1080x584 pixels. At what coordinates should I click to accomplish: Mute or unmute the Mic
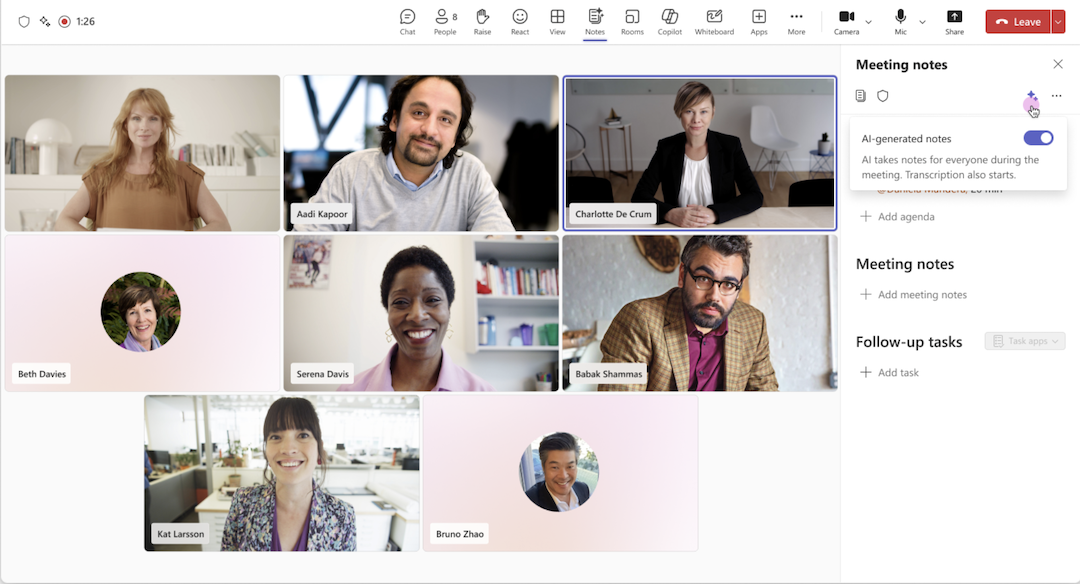pyautogui.click(x=900, y=21)
